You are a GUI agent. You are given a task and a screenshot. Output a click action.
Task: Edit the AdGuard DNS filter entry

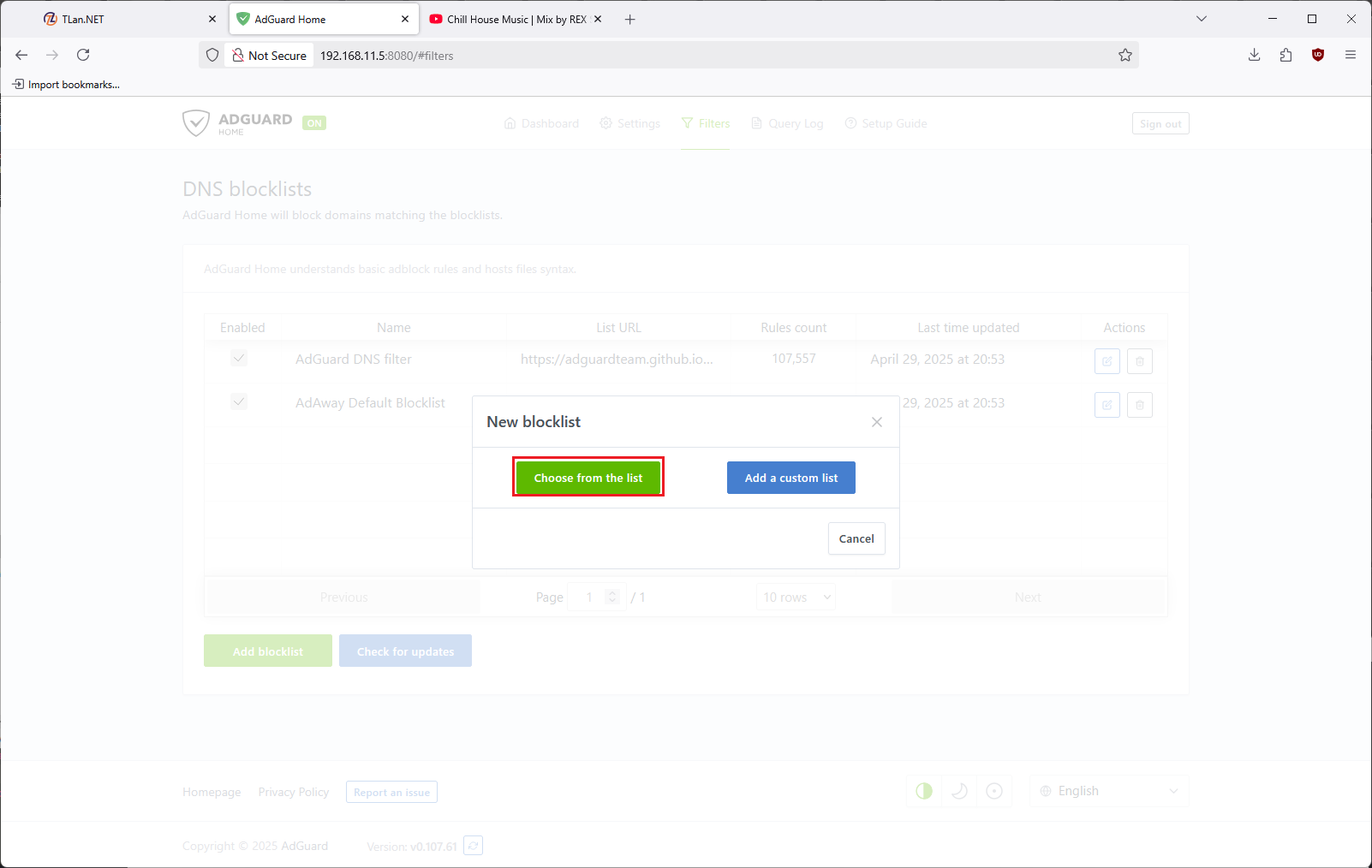point(1107,361)
